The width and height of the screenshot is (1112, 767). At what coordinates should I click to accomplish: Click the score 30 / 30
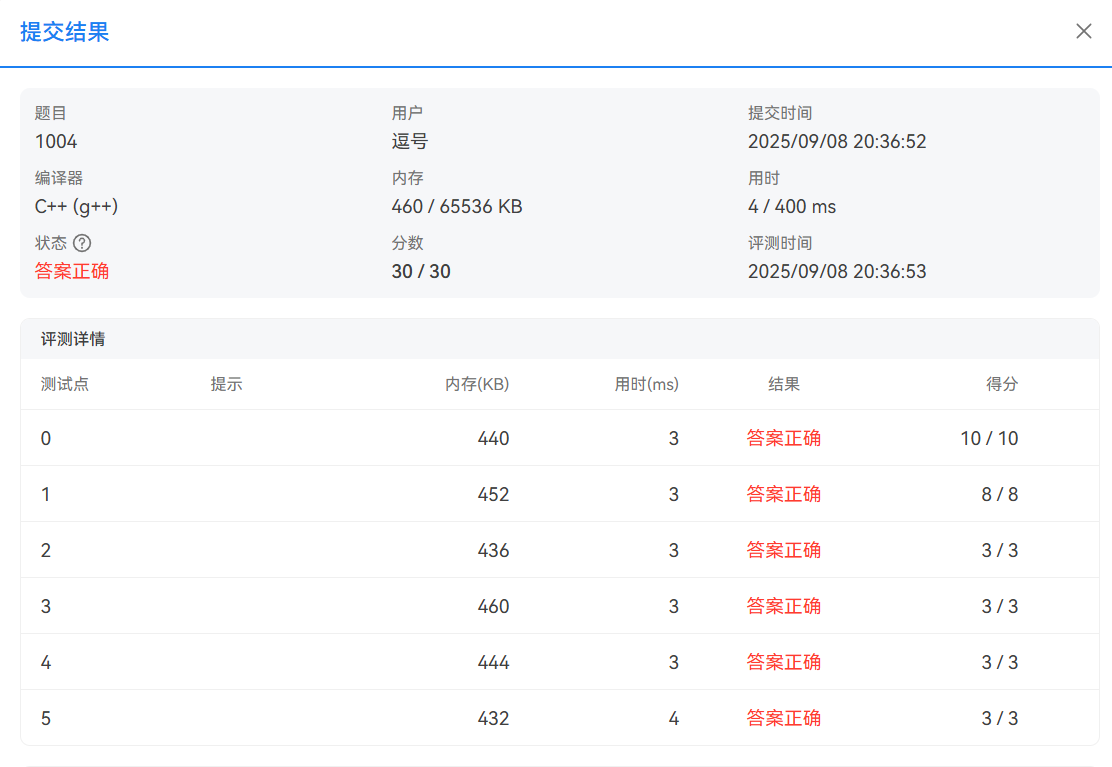(421, 271)
